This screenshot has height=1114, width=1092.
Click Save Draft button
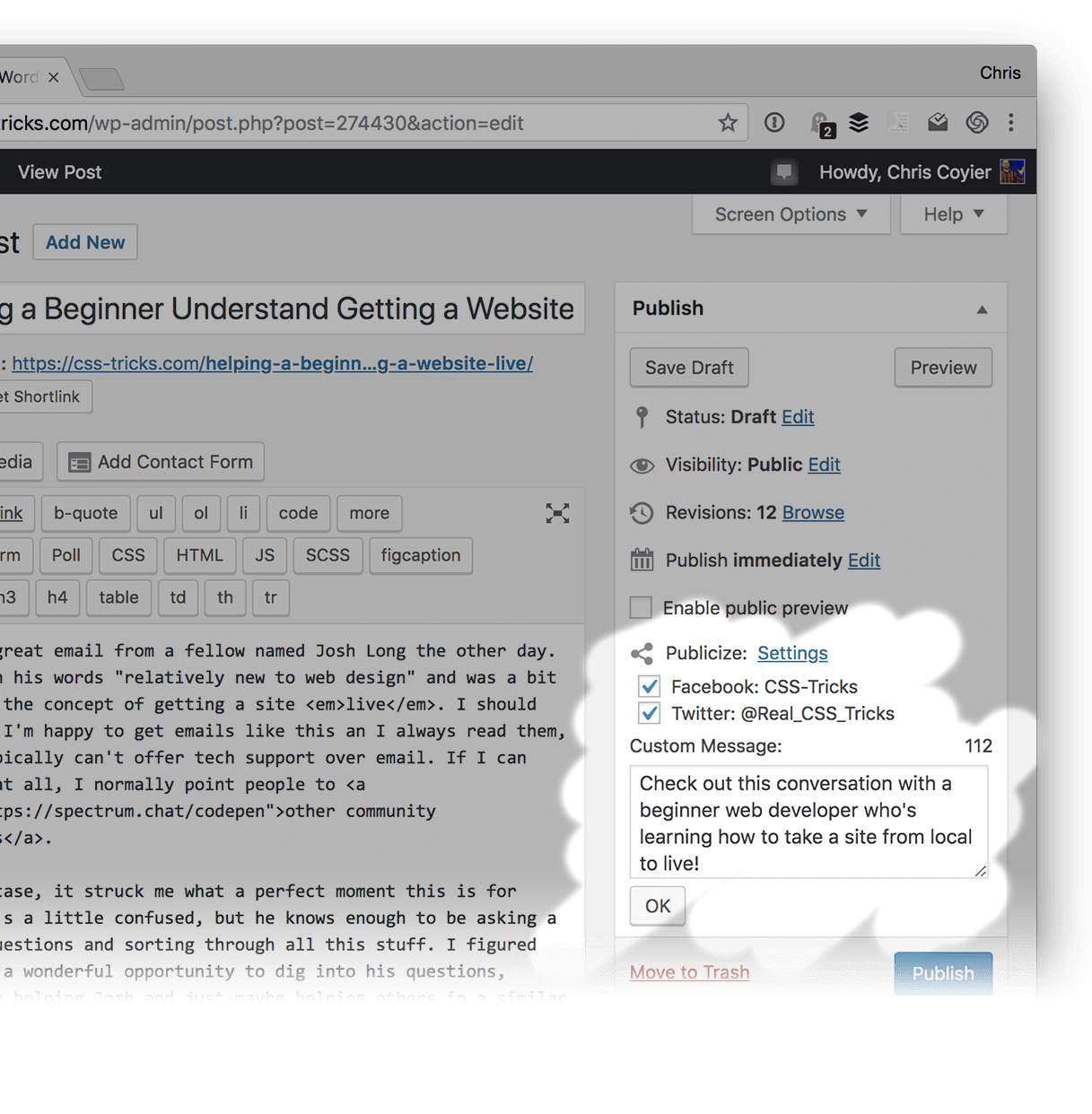click(x=689, y=368)
